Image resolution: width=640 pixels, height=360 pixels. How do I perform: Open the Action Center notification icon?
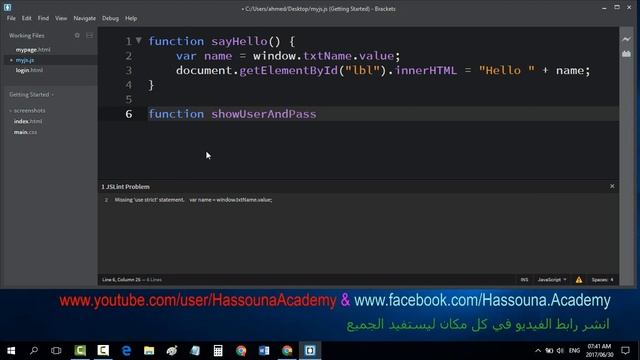pos(625,351)
